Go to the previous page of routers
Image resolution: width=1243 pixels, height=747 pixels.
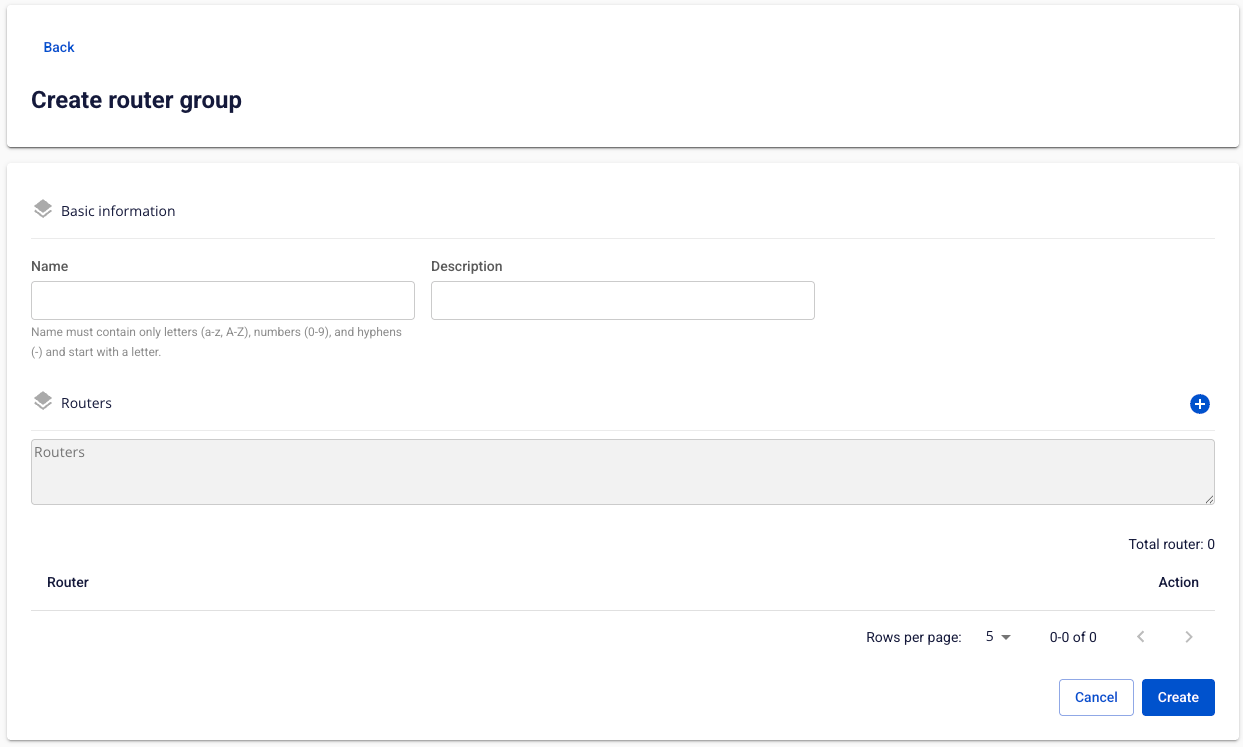(1141, 637)
